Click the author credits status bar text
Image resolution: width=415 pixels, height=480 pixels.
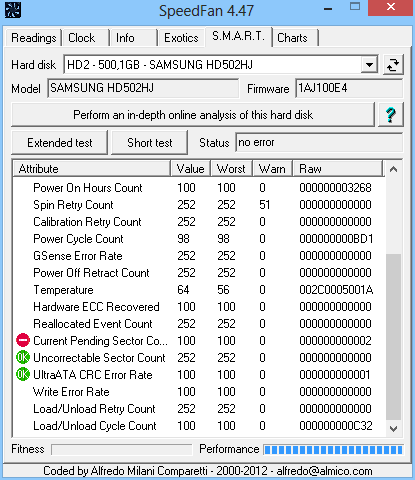(x=207, y=471)
